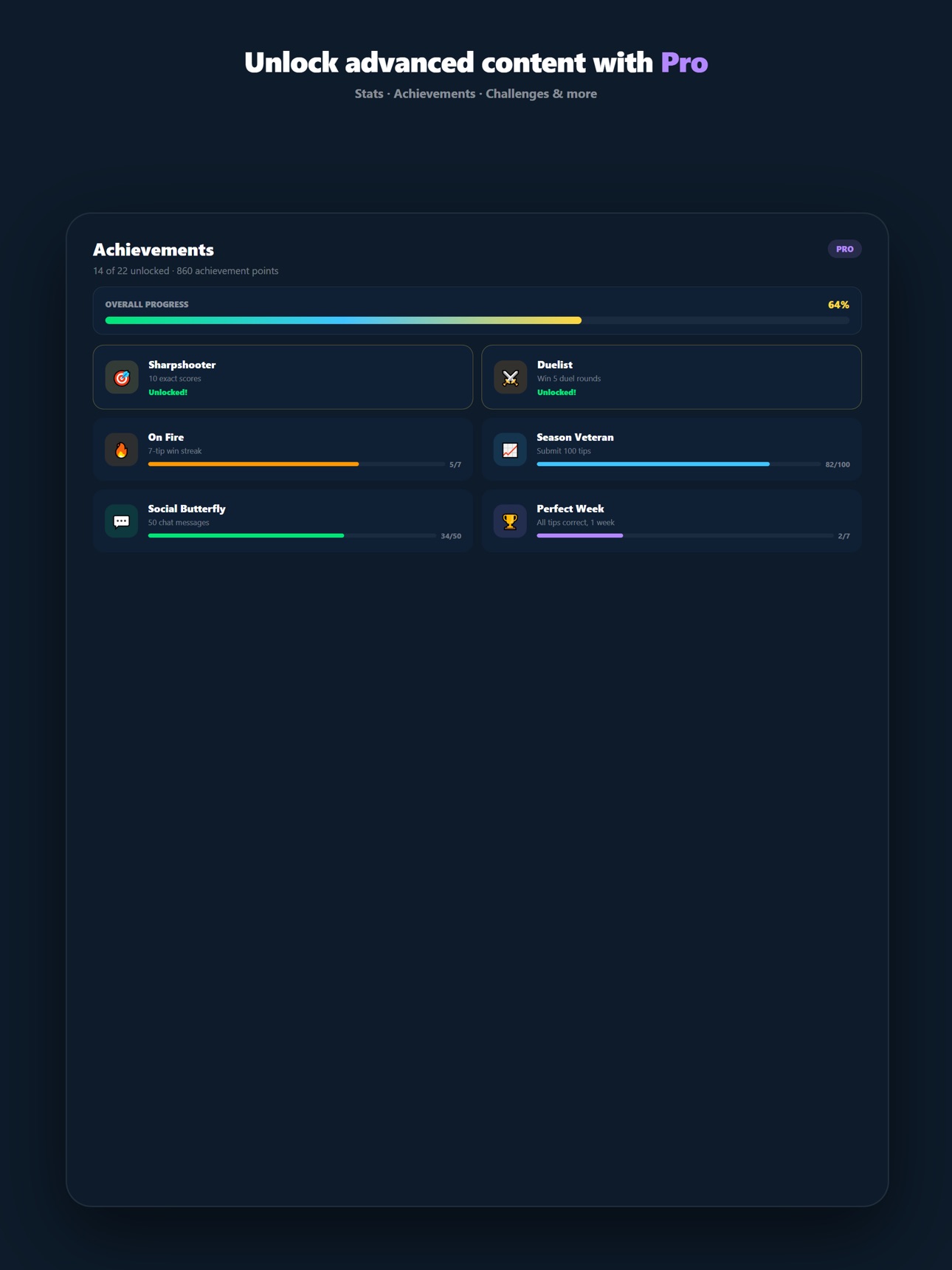The image size is (952, 1270).
Task: Click '50 chat messages' description
Action: [179, 522]
